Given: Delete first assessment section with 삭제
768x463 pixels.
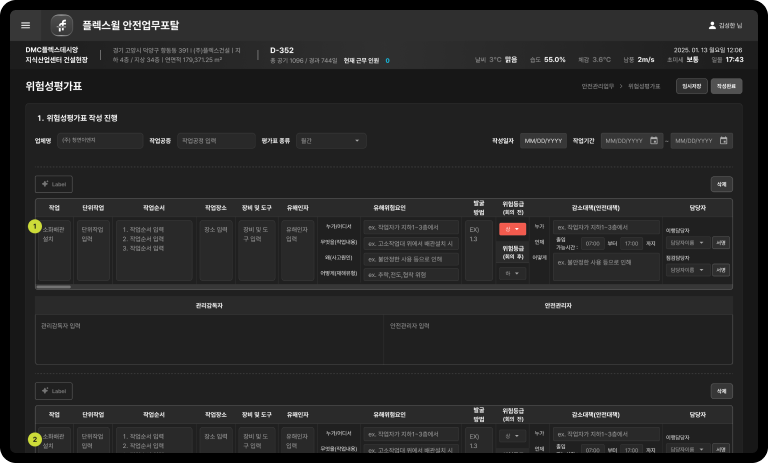Looking at the screenshot, I should pos(721,184).
